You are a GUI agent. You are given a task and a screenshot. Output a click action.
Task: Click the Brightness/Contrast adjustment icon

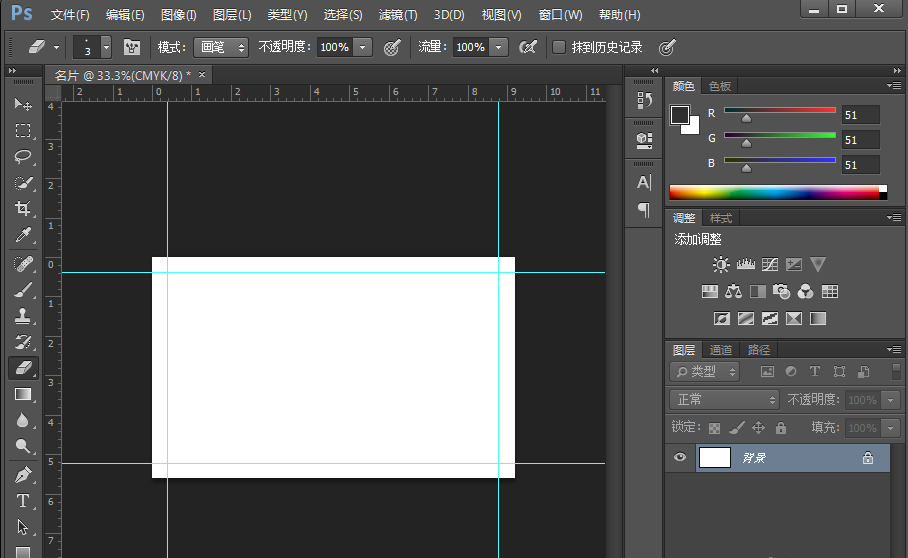pos(721,265)
